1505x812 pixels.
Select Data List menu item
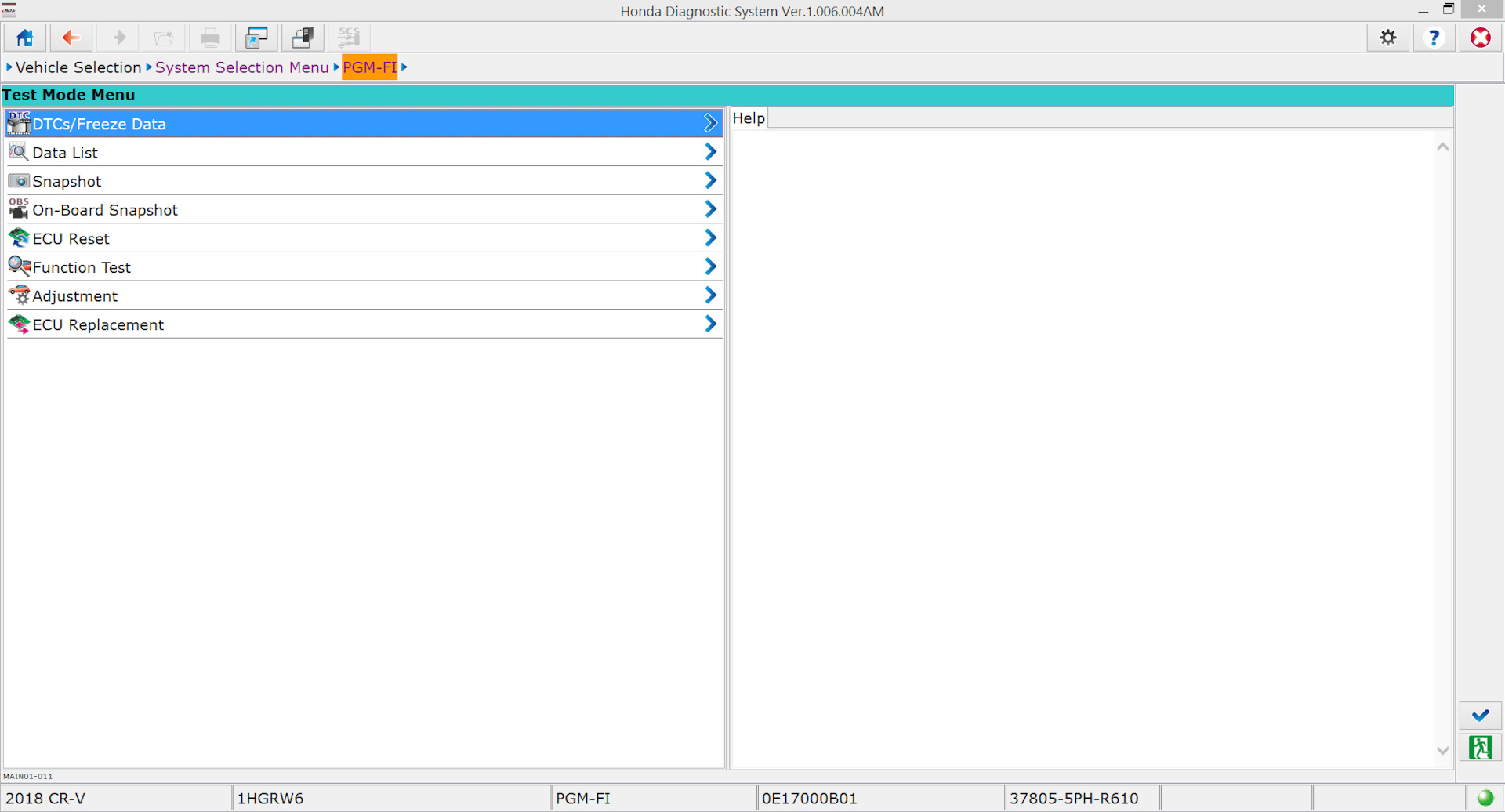(x=364, y=152)
